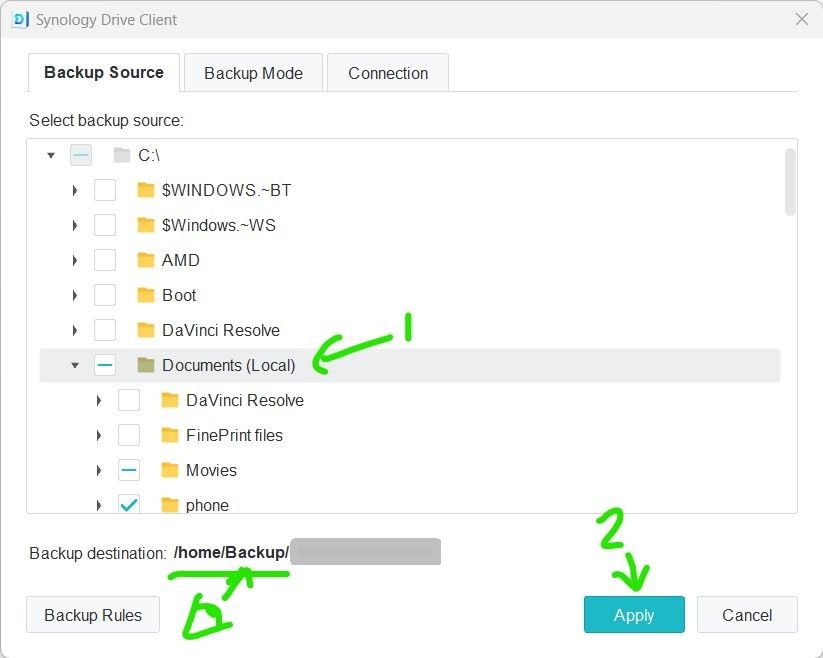Open Backup Rules settings

click(93, 615)
